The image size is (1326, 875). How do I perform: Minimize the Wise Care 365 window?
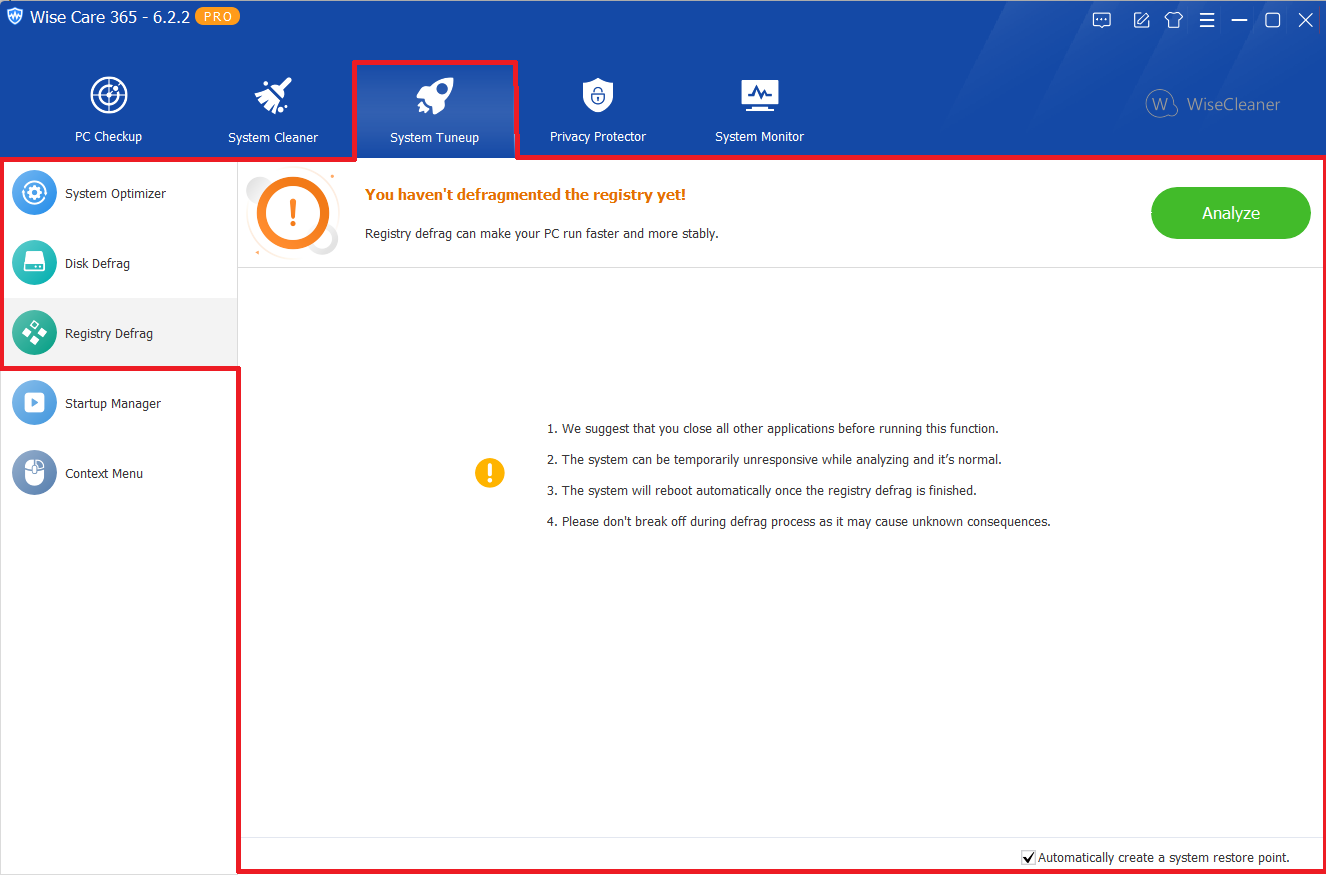click(x=1240, y=20)
